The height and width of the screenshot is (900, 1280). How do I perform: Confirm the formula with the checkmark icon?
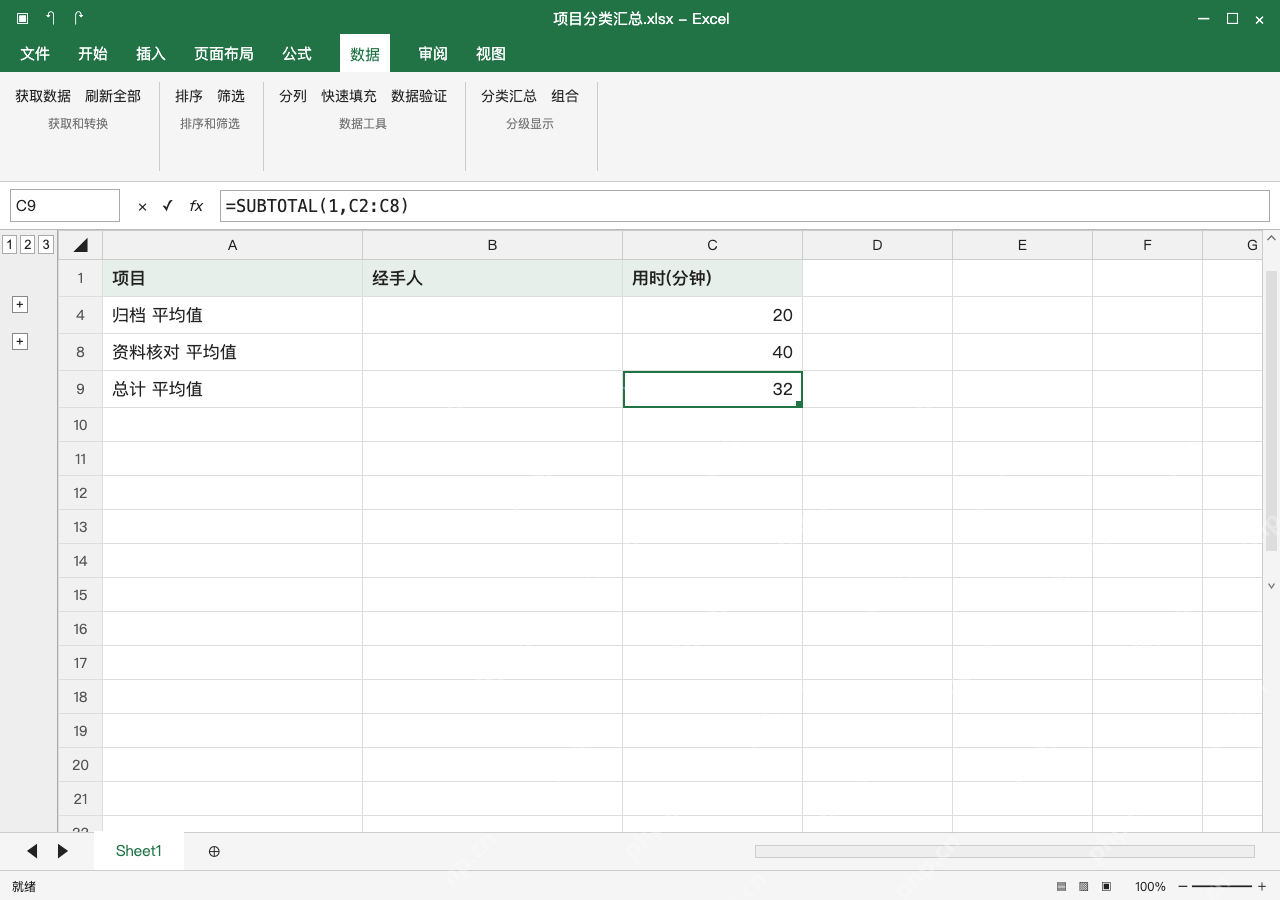pyautogui.click(x=168, y=206)
